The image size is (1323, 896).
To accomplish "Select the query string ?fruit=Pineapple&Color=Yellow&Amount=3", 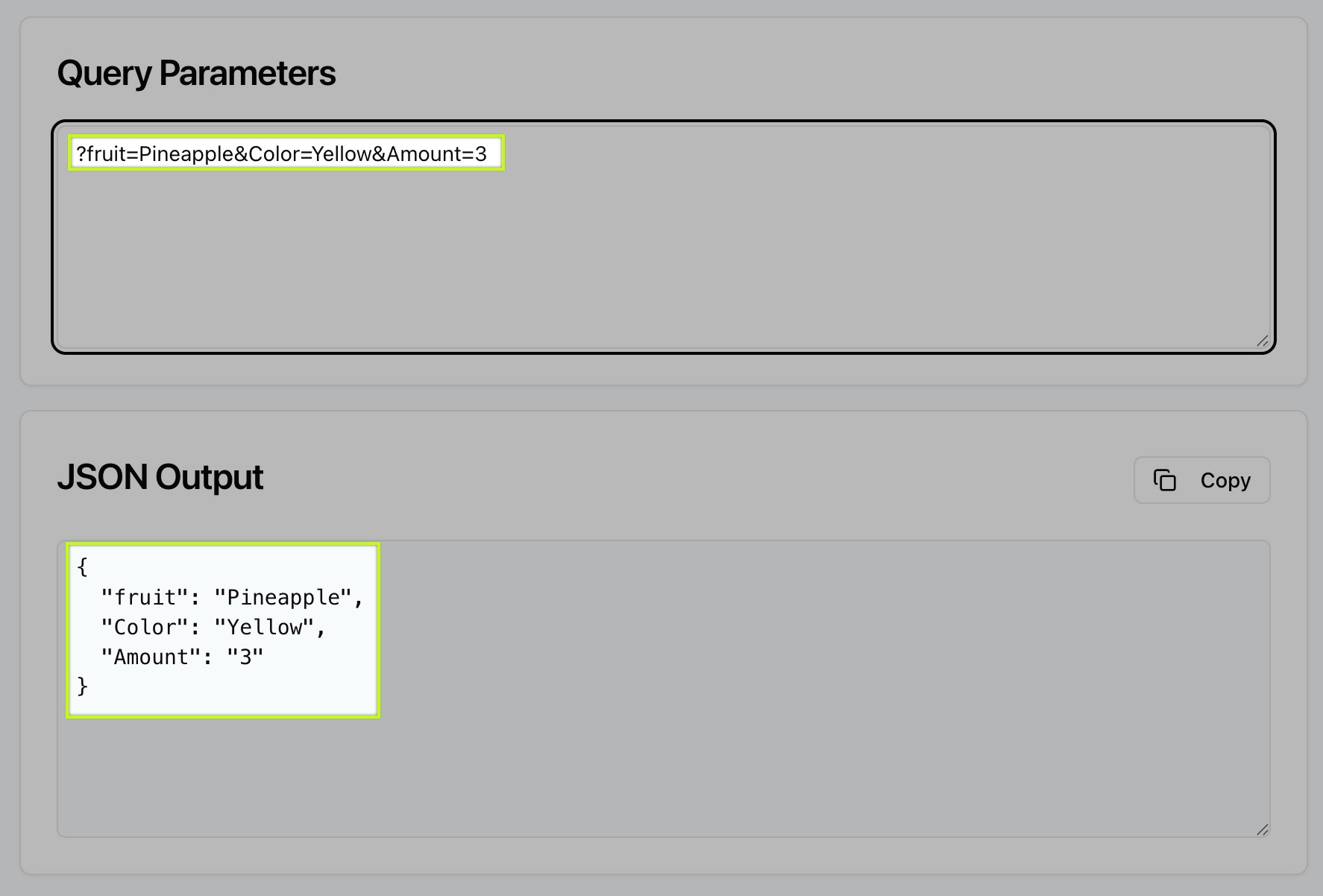I will click(286, 154).
